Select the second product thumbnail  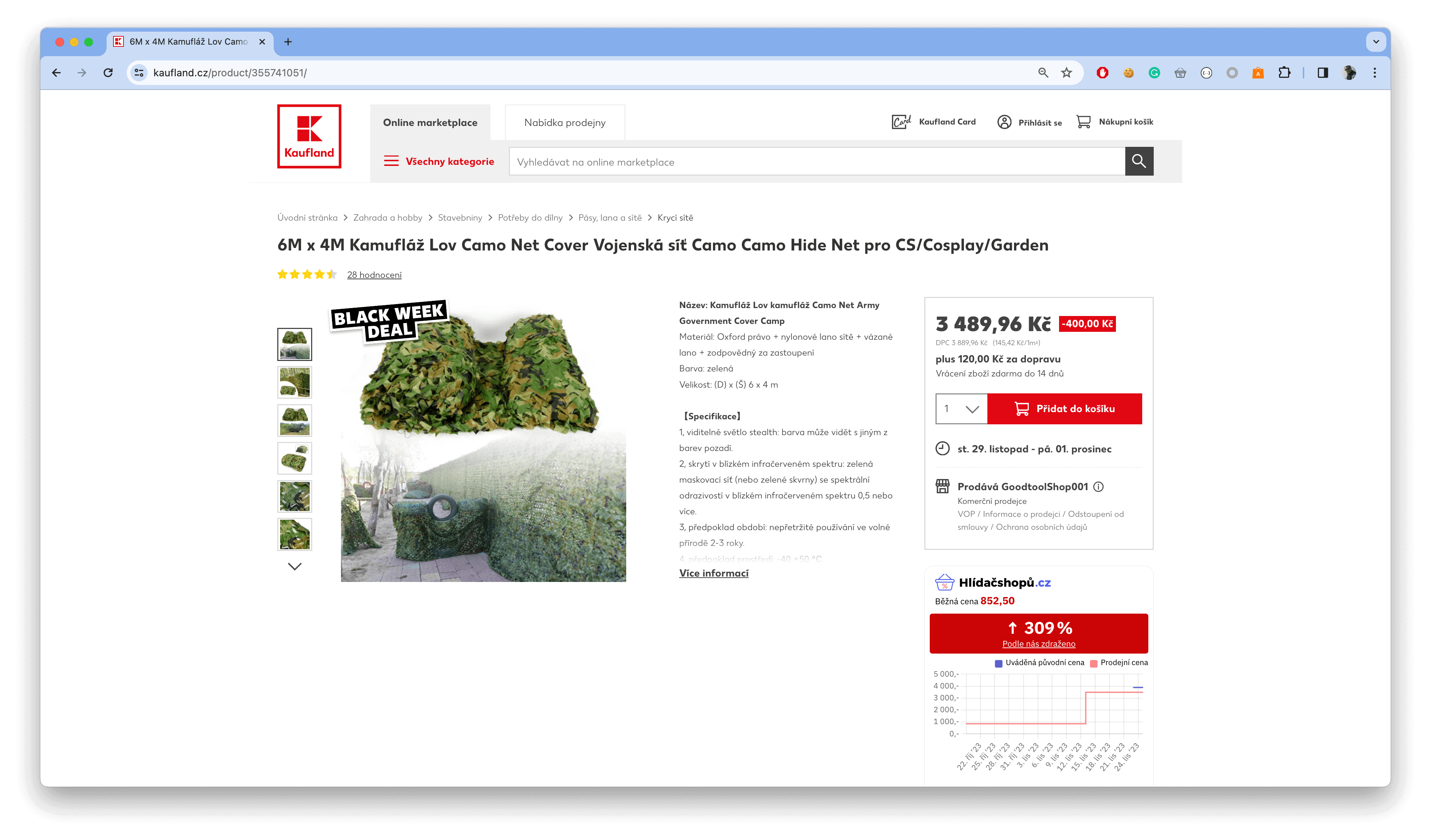(294, 382)
